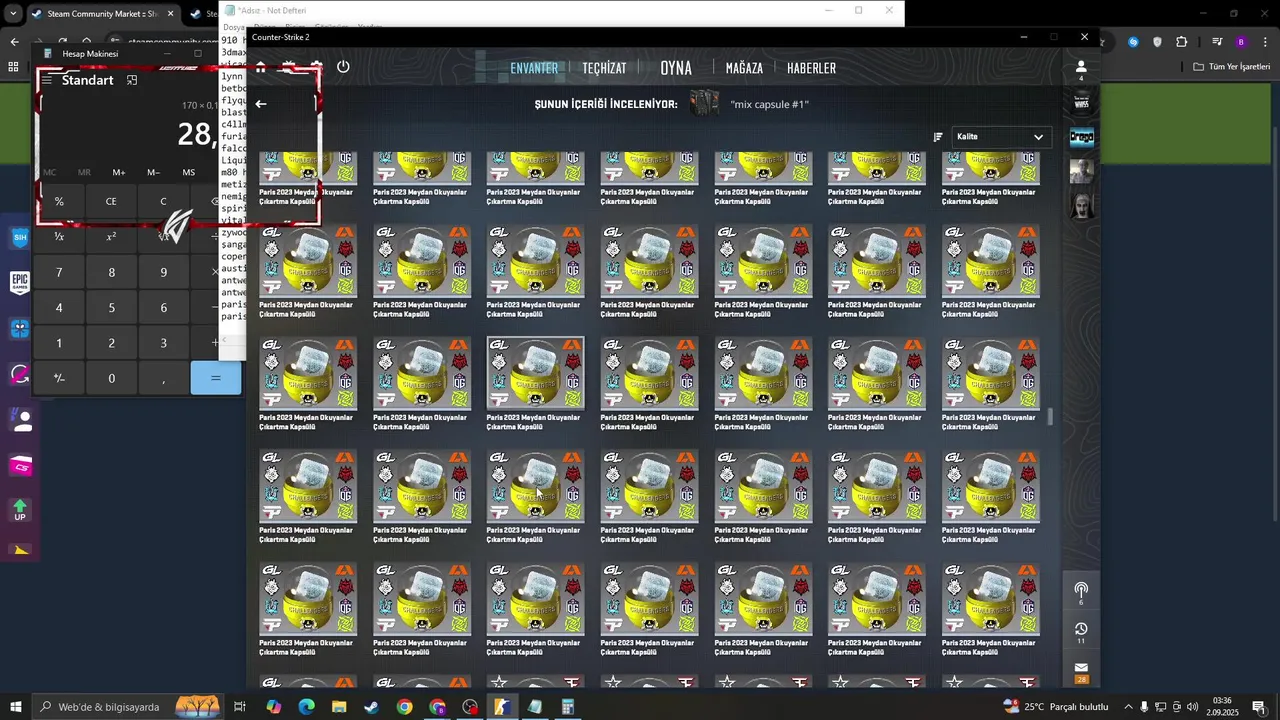
Task: Switch to Steam Community Market Chrome tab
Action: pos(102,14)
